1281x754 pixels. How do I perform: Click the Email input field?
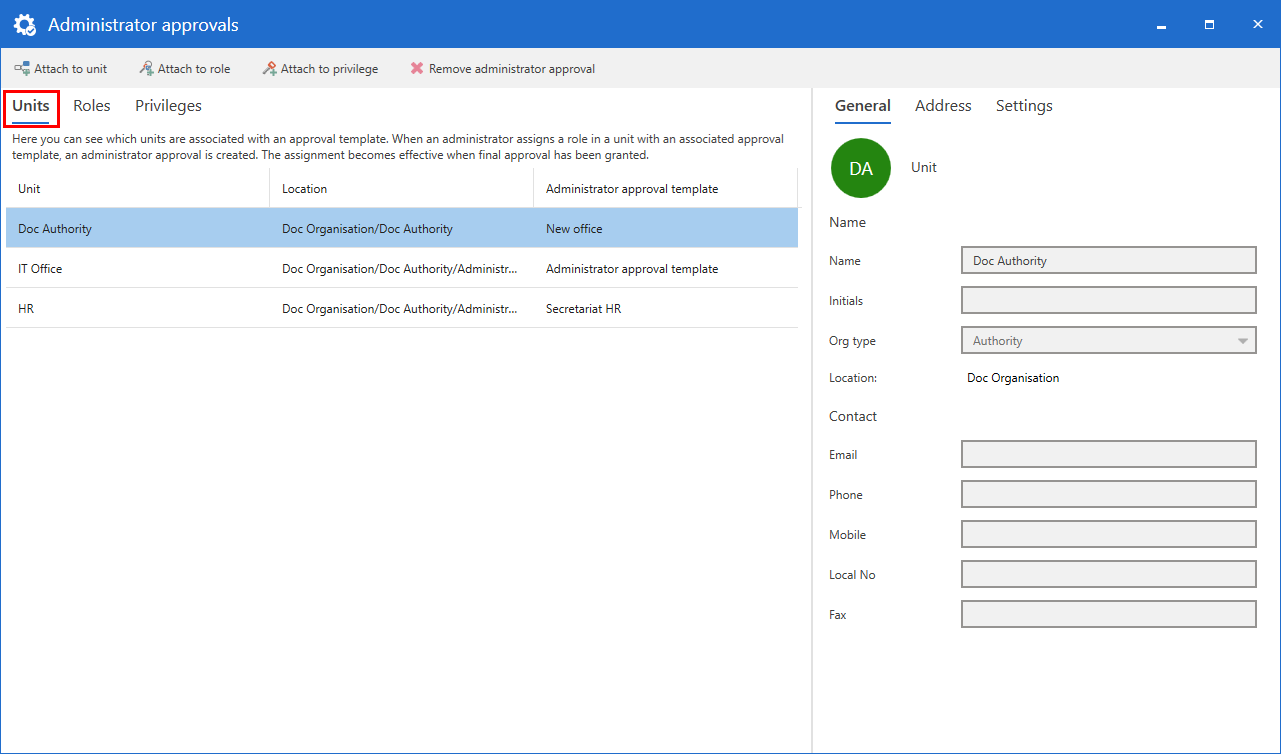click(1108, 455)
